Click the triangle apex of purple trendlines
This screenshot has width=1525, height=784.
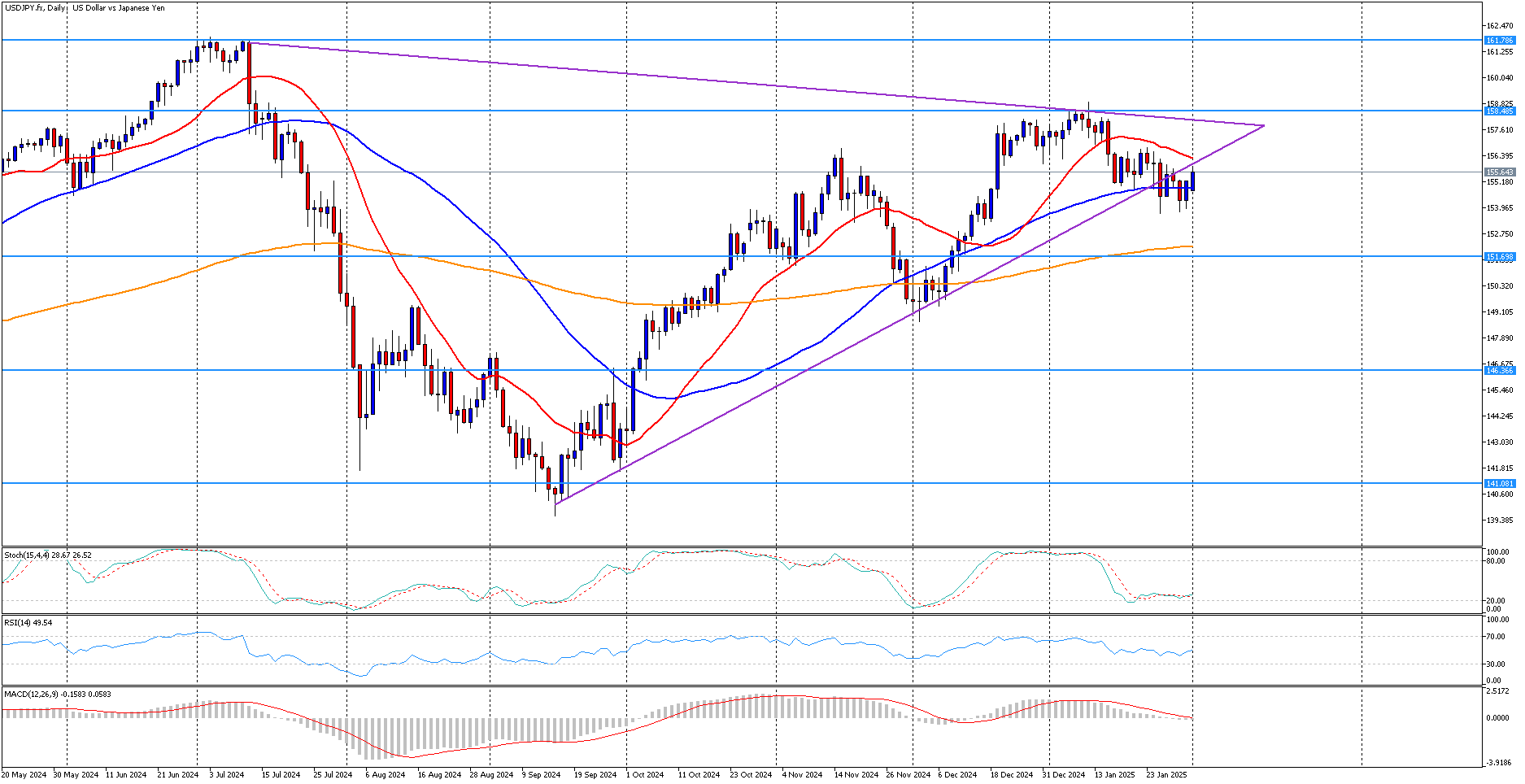click(x=1264, y=125)
